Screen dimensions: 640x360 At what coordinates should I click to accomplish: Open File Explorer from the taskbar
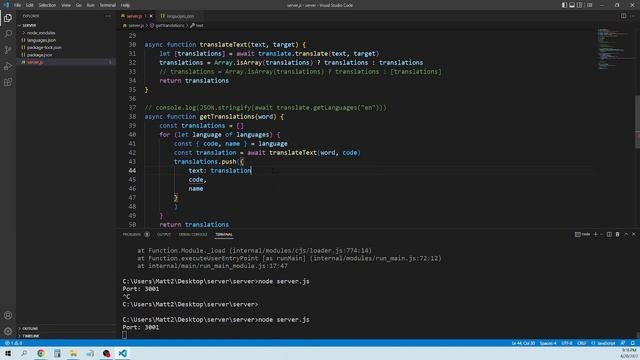(73, 353)
